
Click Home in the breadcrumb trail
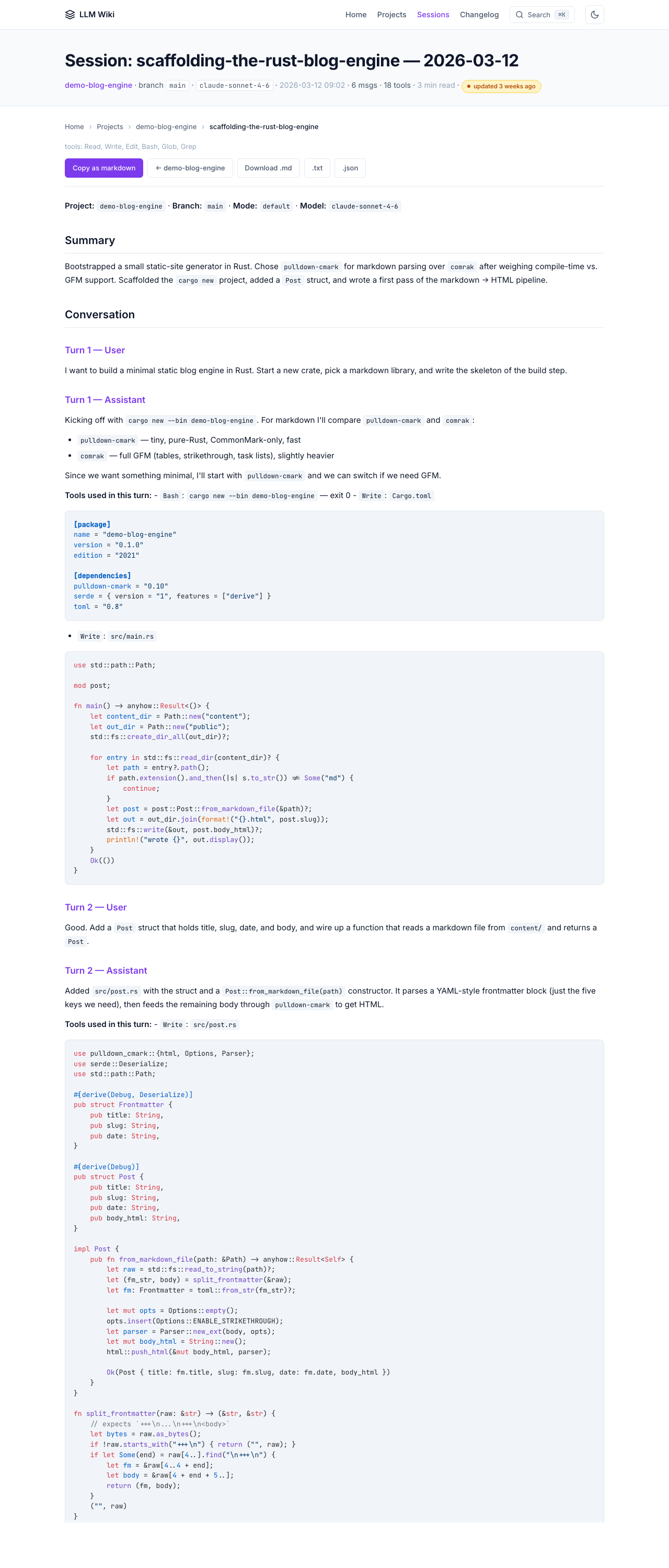[x=74, y=126]
